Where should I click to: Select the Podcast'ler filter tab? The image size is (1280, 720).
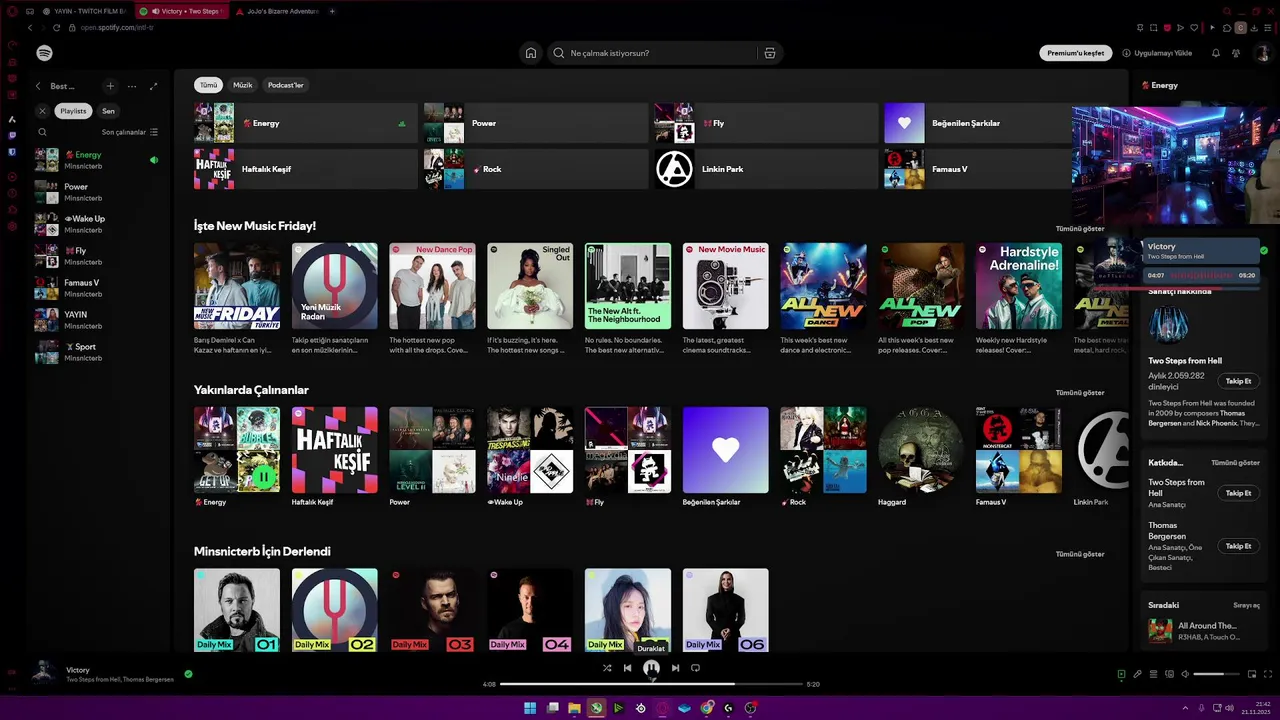click(x=285, y=85)
